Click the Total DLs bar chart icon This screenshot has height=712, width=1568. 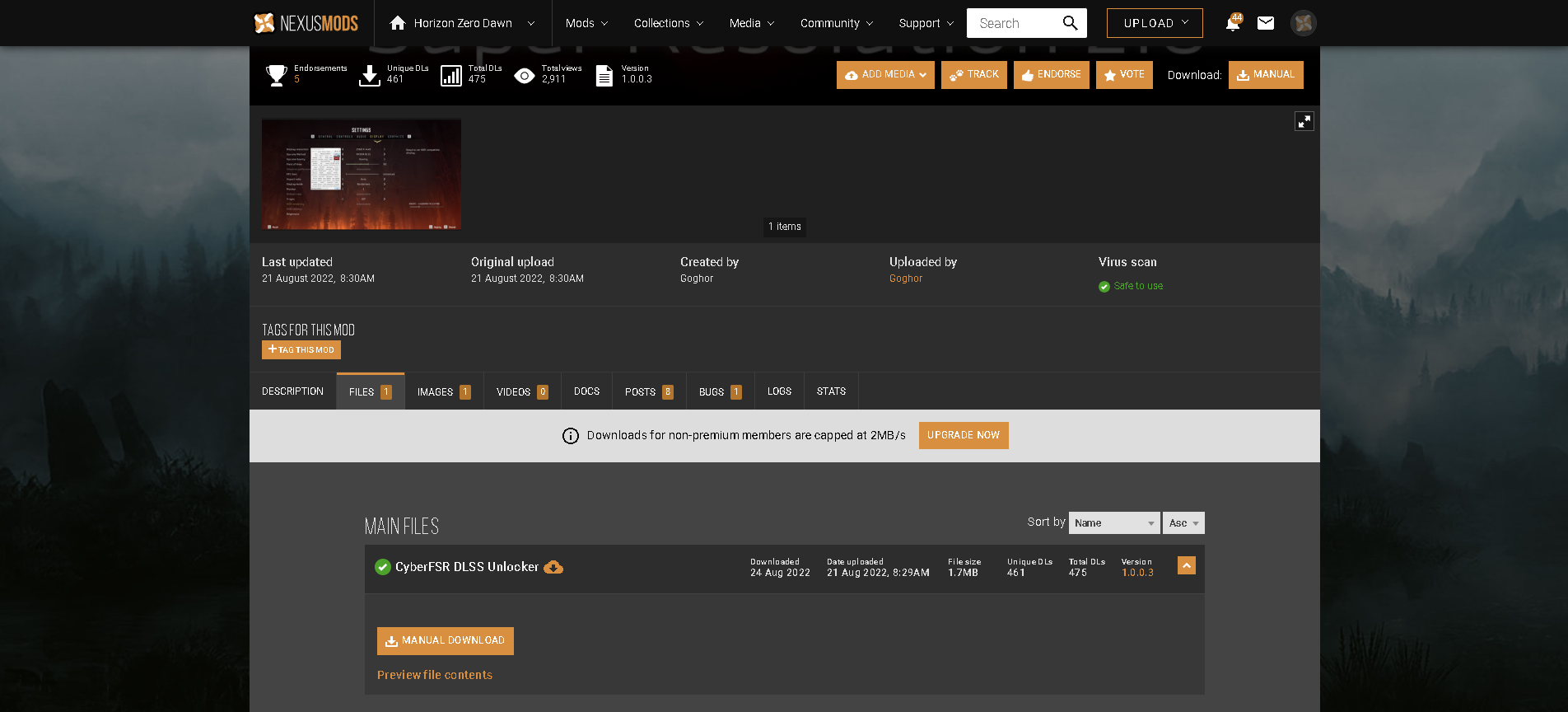(451, 76)
